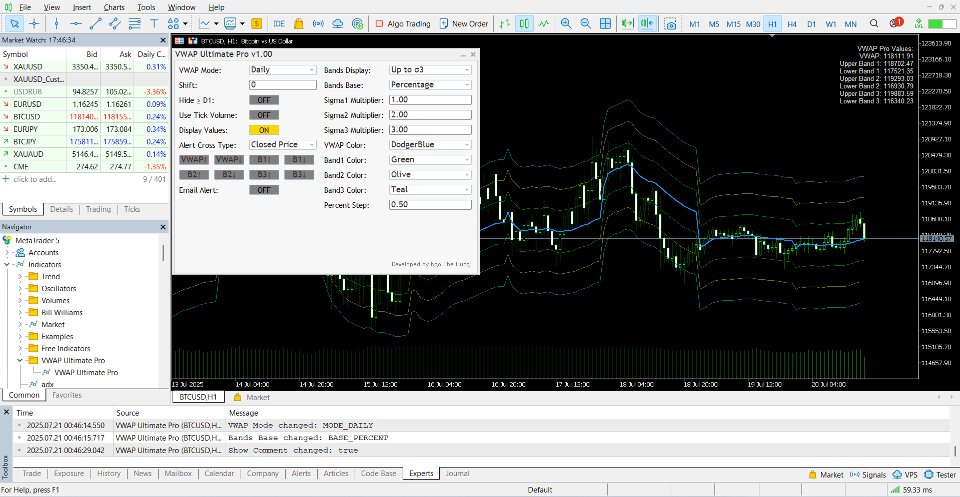Open the MetaEditor IDE
Viewport: 960px width, 497px height.
(x=279, y=23)
